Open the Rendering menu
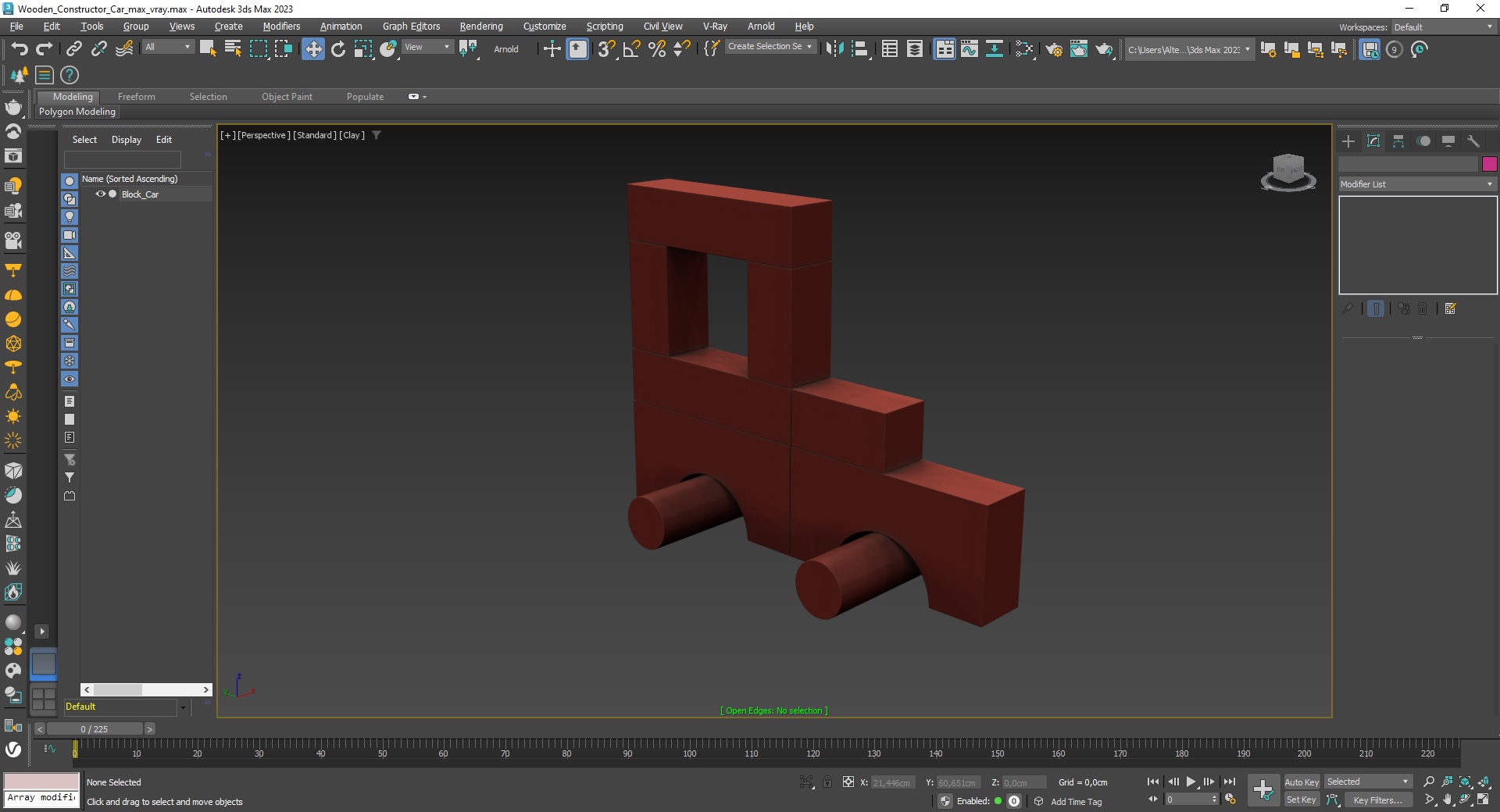Image resolution: width=1500 pixels, height=812 pixels. [481, 27]
